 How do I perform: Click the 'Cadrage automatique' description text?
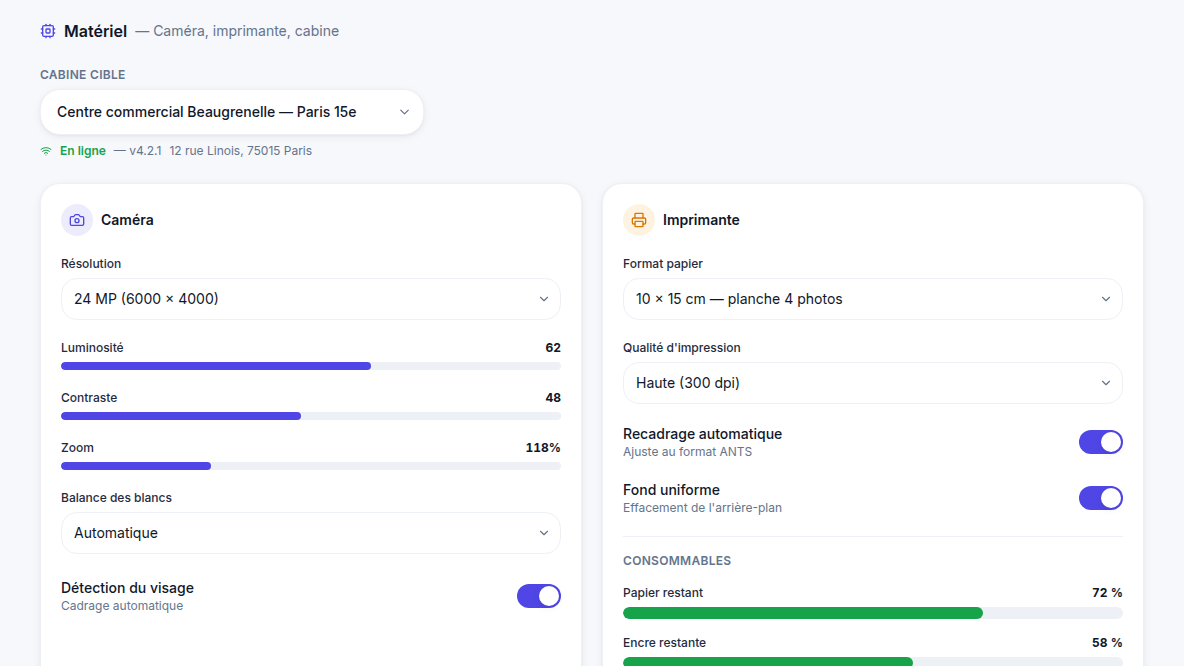(122, 606)
